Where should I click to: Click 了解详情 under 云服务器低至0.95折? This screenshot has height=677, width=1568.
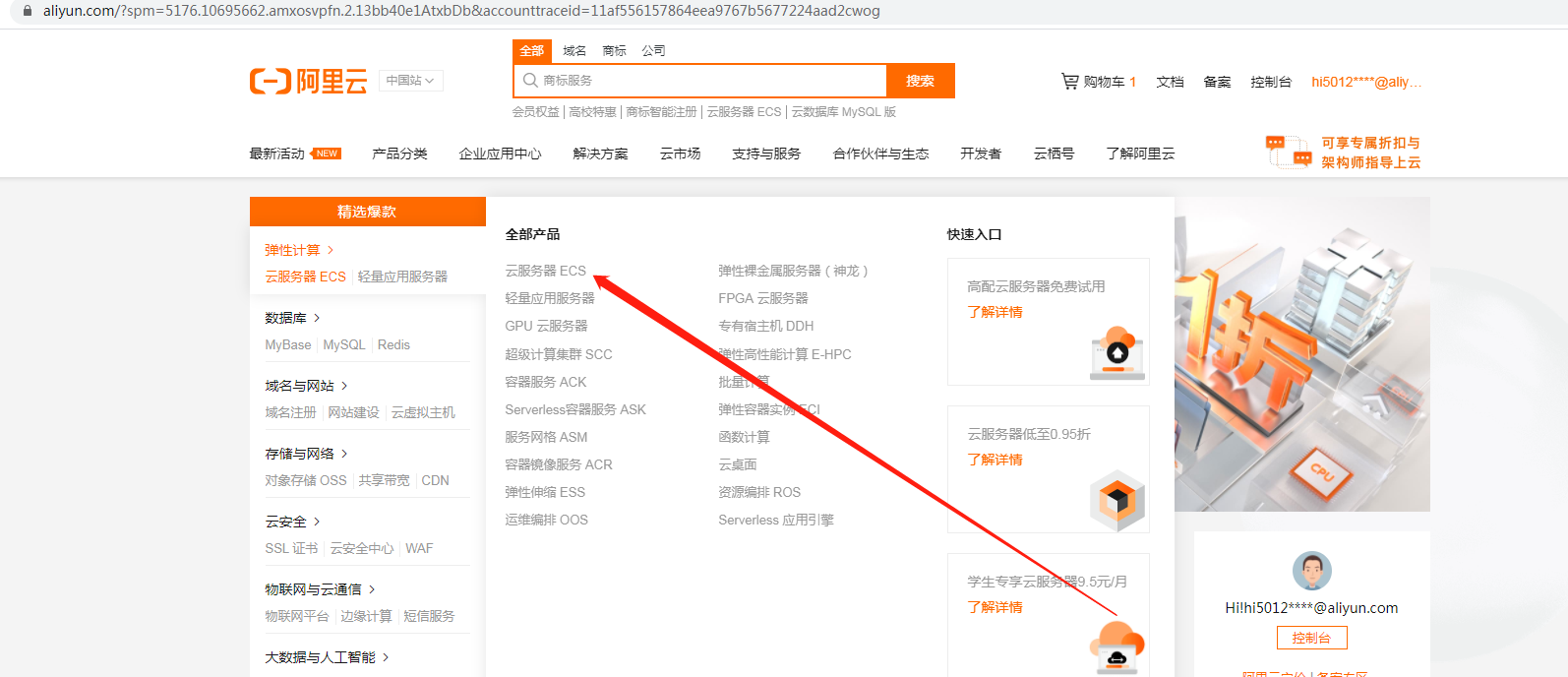point(995,460)
